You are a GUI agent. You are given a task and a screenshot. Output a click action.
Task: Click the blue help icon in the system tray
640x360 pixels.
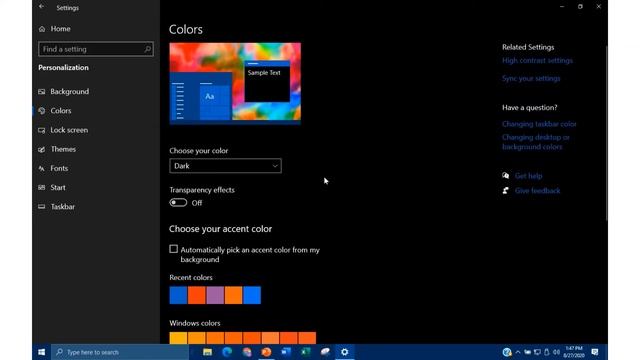[x=507, y=352]
